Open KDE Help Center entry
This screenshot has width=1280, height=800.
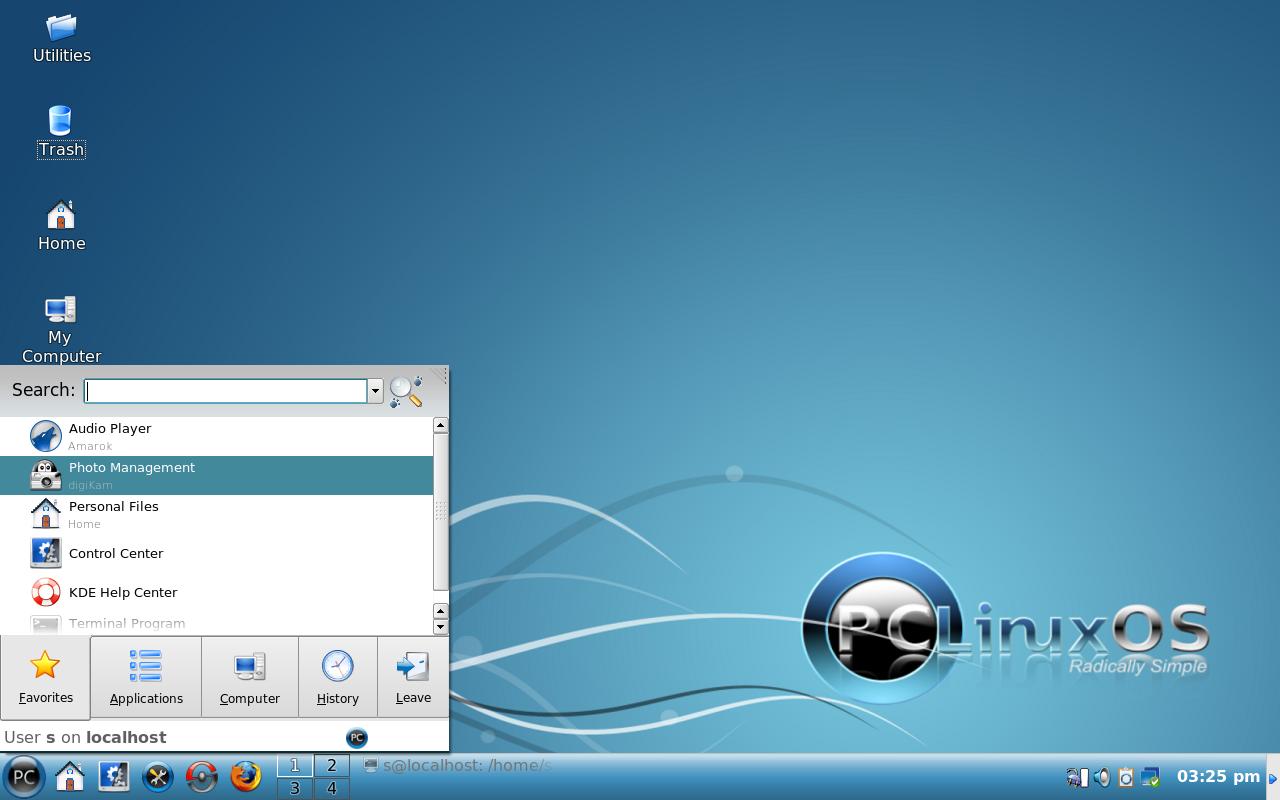[217, 592]
